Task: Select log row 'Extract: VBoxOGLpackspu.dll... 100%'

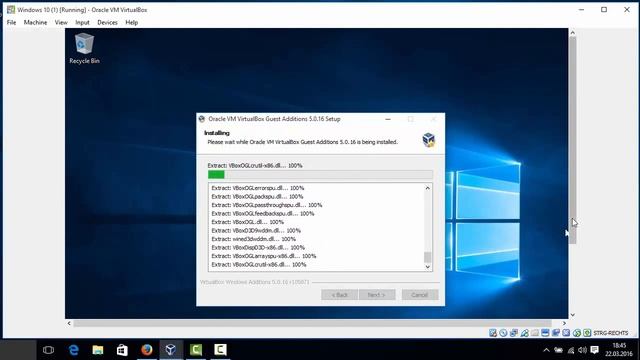Action: (x=257, y=197)
